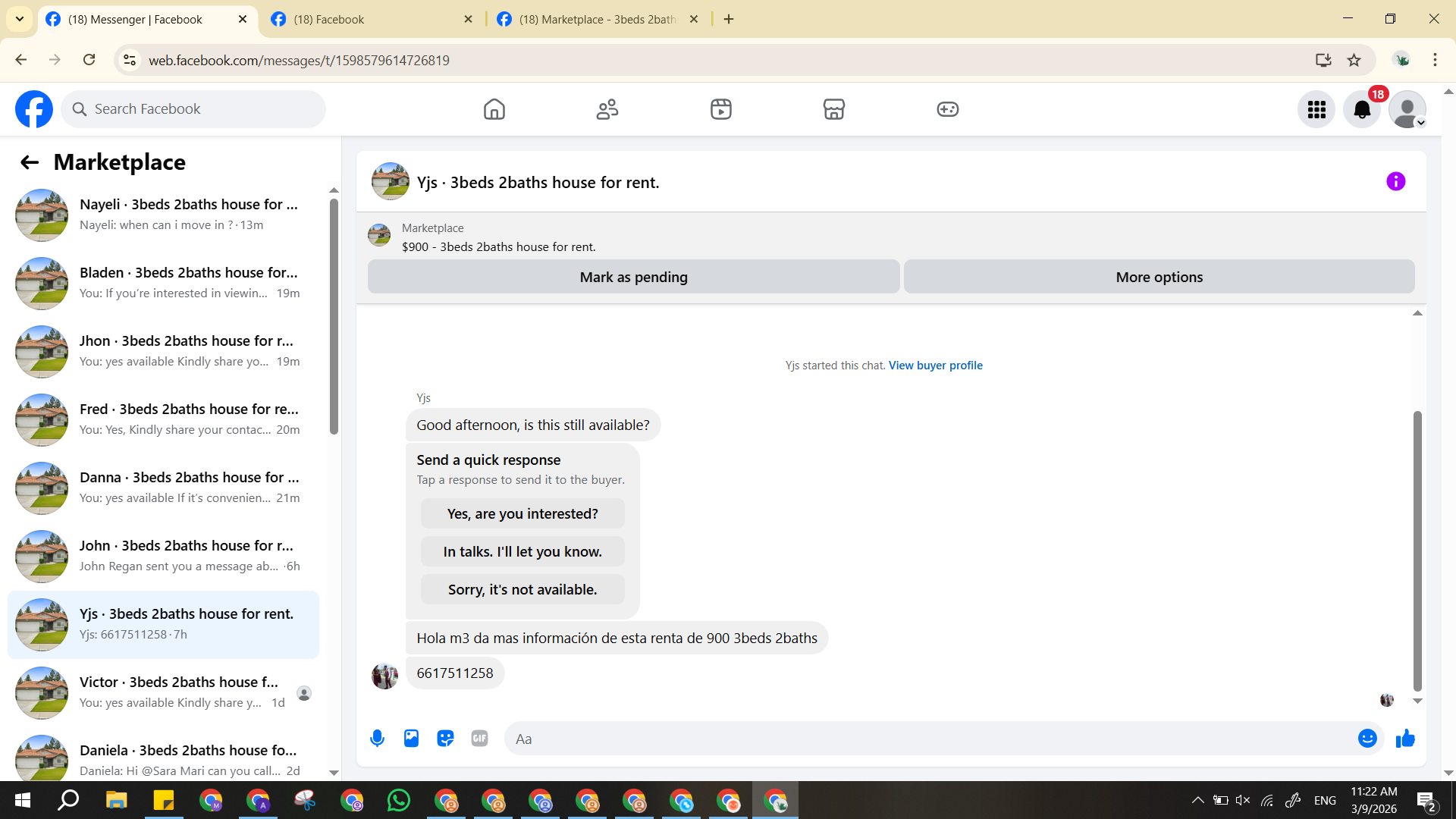
Task: Open the browser tab search dropdown
Action: [x=20, y=19]
